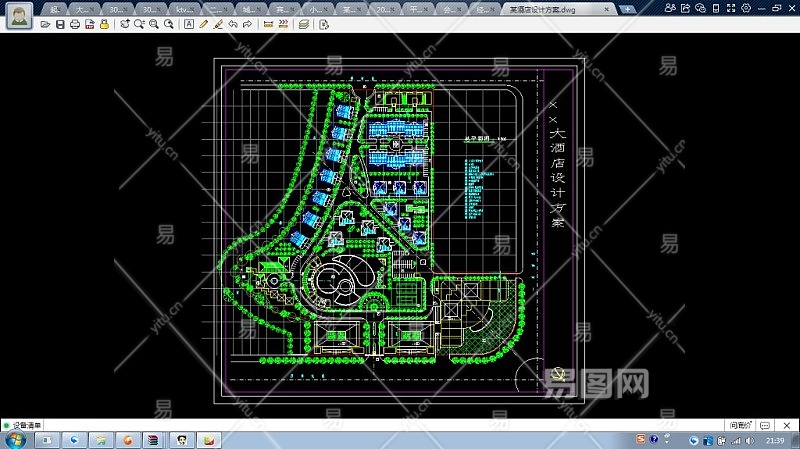
Task: Open the cartoon face taskbar application
Action: point(182,440)
